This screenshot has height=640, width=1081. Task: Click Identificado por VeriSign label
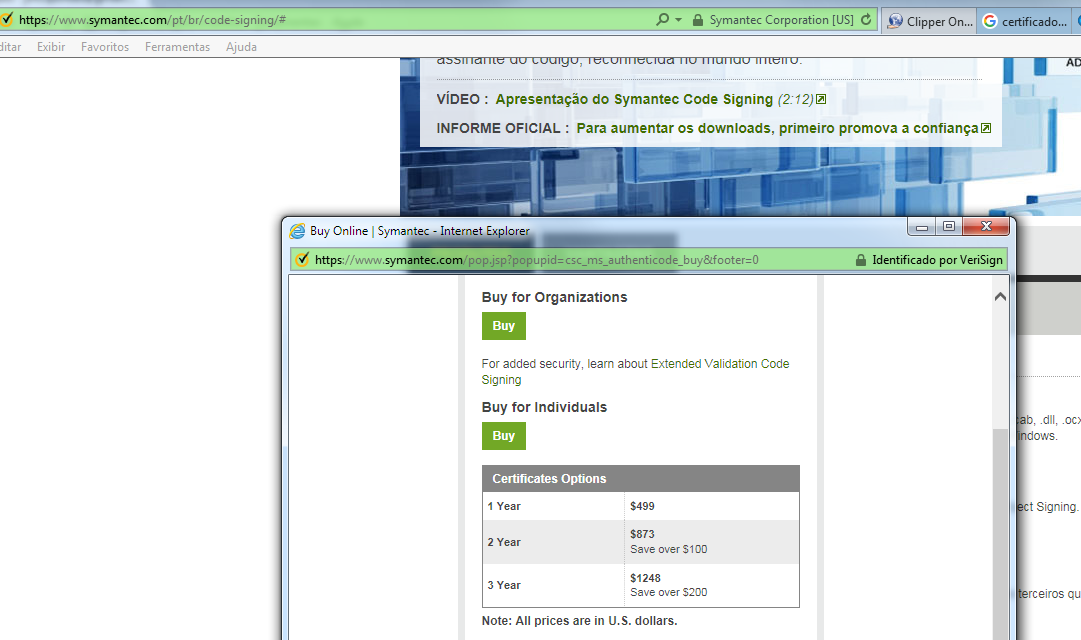(x=937, y=260)
